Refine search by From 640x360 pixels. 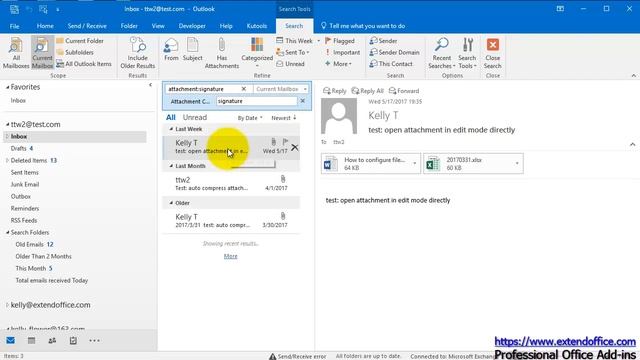point(171,49)
